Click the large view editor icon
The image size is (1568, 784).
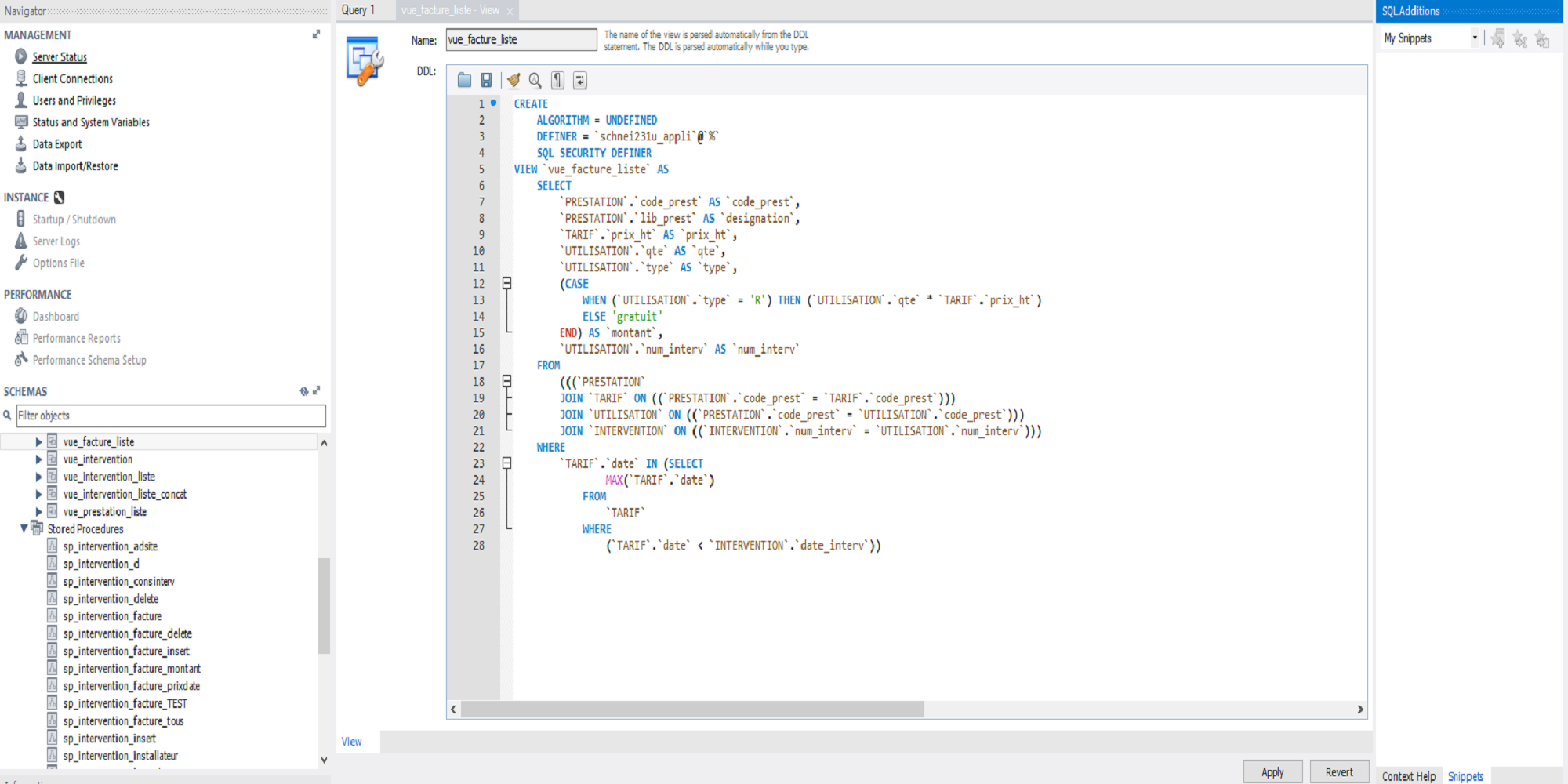click(365, 61)
